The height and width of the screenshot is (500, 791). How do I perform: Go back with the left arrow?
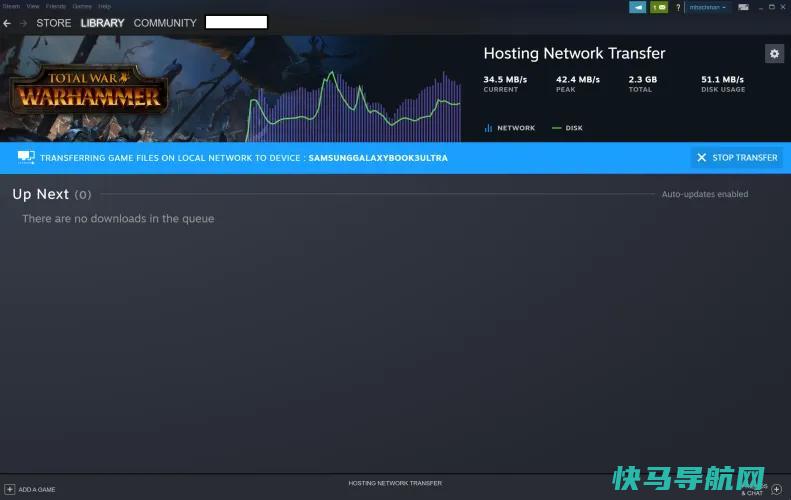7,23
